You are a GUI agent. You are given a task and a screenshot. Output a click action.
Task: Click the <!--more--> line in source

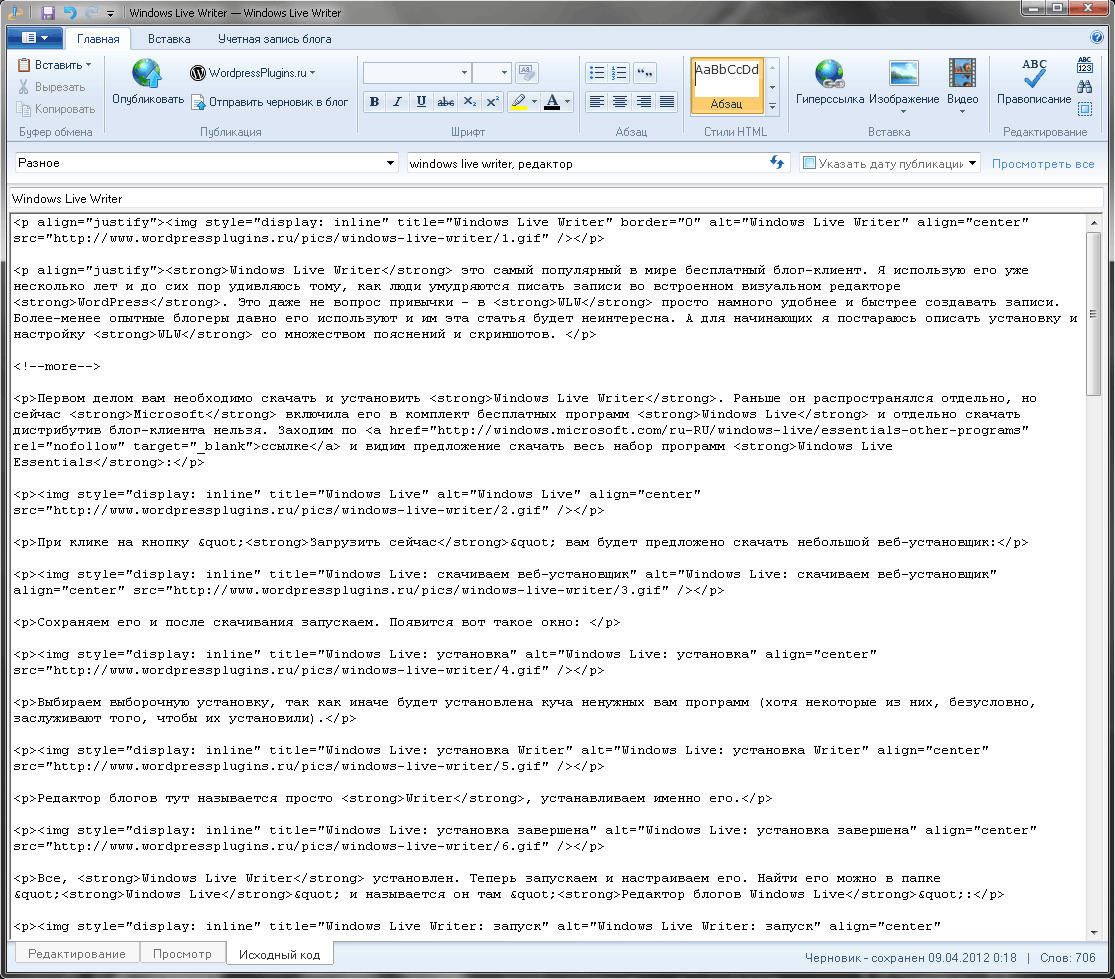coord(57,366)
